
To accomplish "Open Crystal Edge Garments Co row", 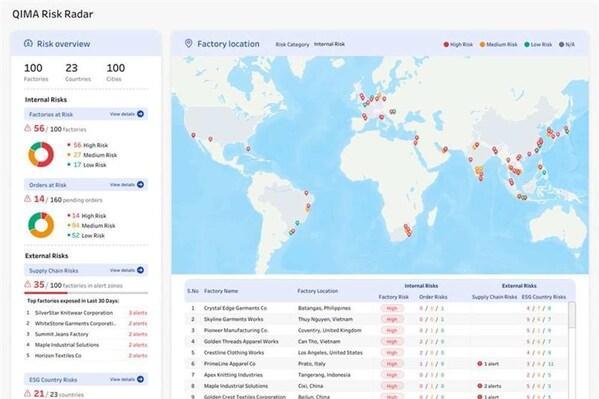I will tap(376, 308).
